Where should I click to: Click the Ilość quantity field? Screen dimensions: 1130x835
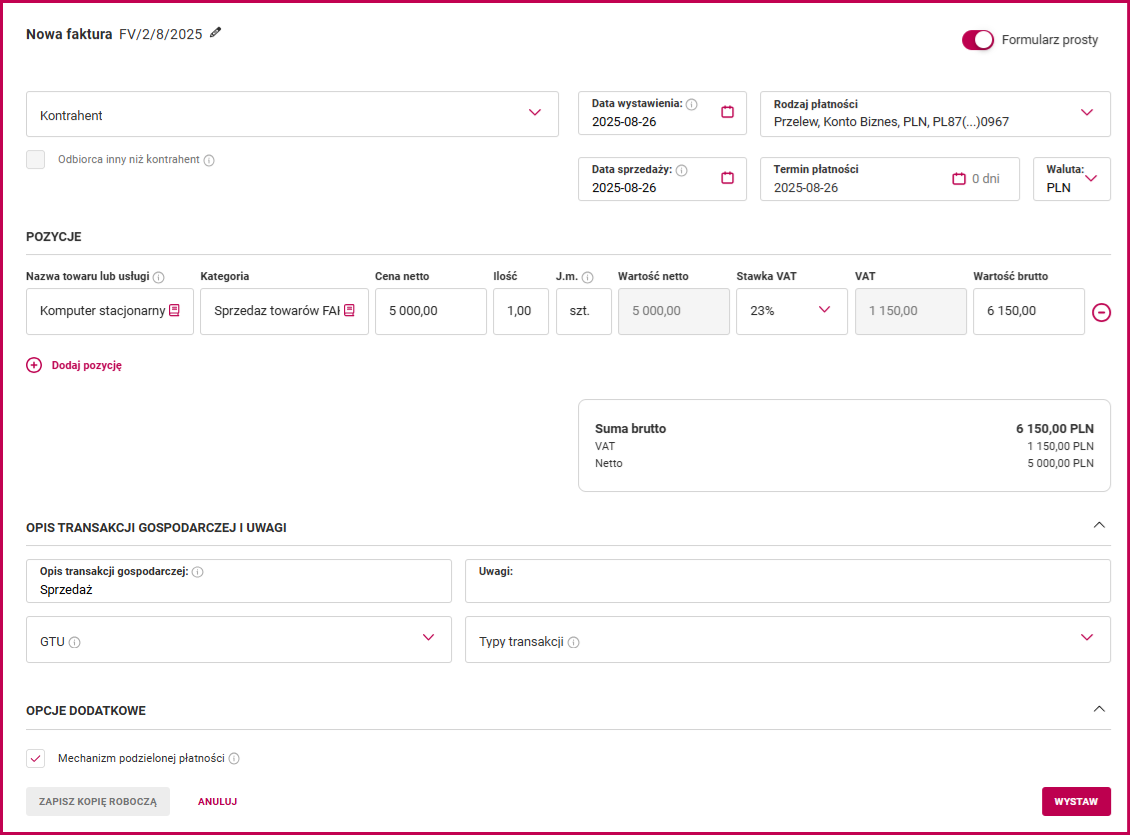tap(520, 311)
